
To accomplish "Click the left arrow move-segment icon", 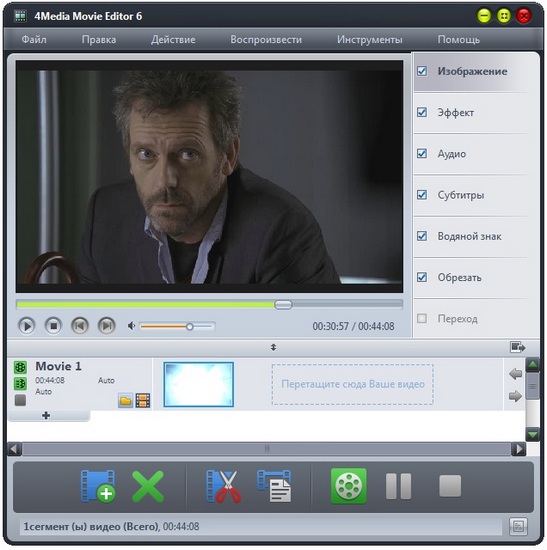I will (515, 374).
